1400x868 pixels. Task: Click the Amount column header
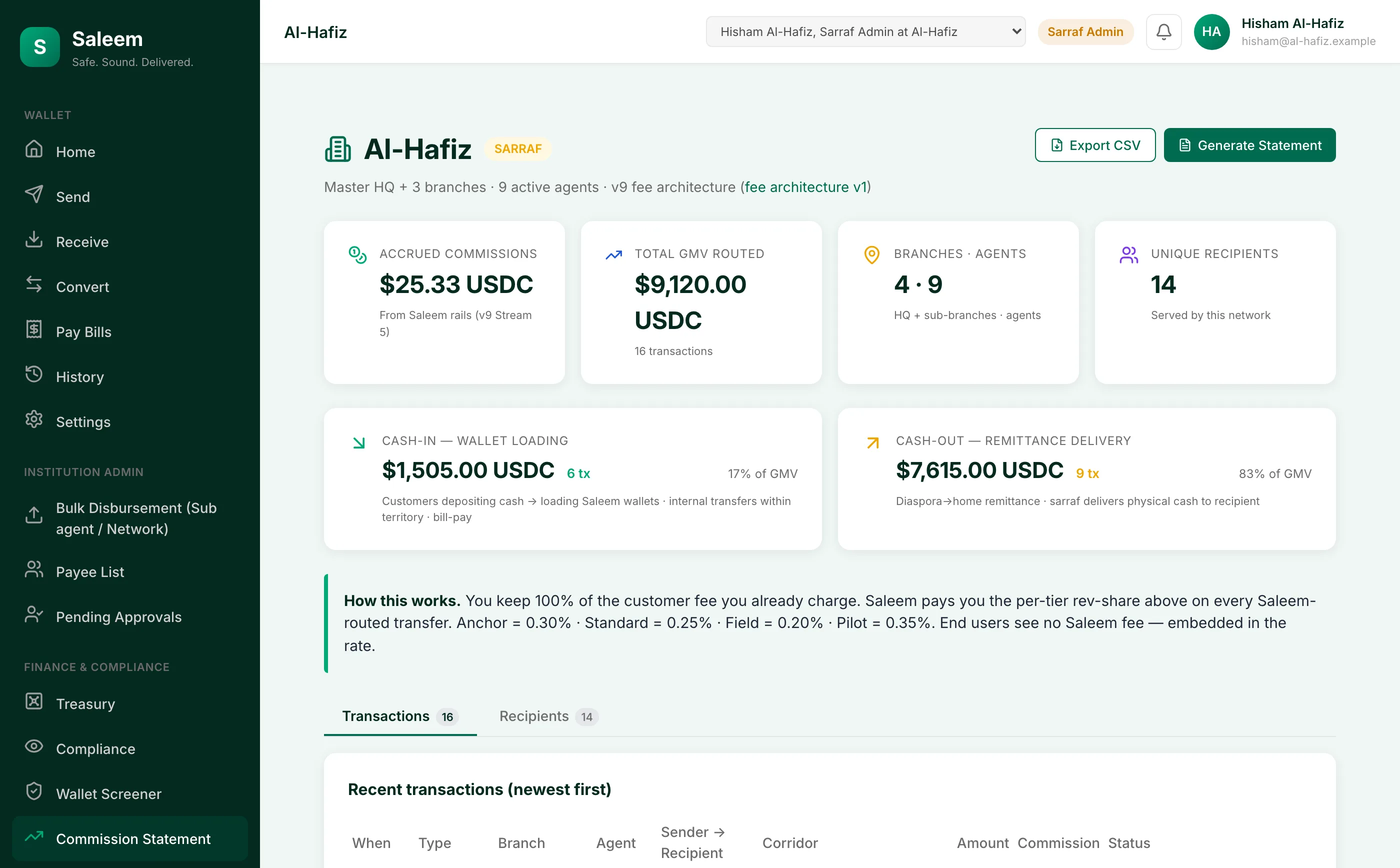click(x=982, y=842)
